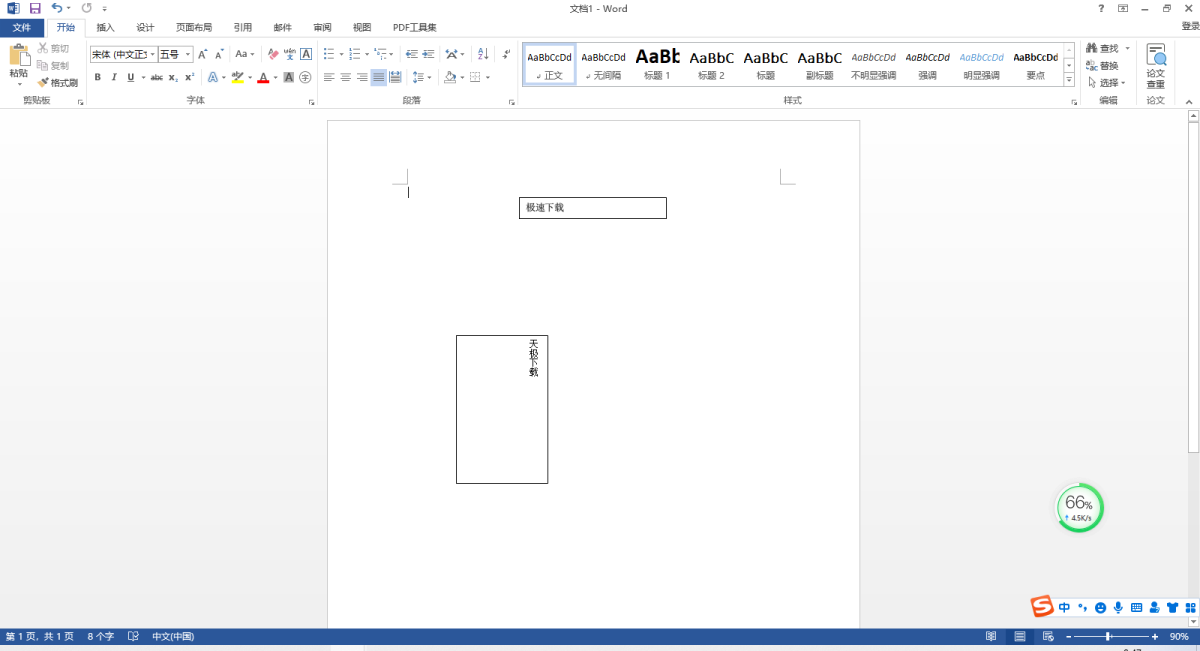Click the clear formatting eraser icon

pyautogui.click(x=273, y=54)
